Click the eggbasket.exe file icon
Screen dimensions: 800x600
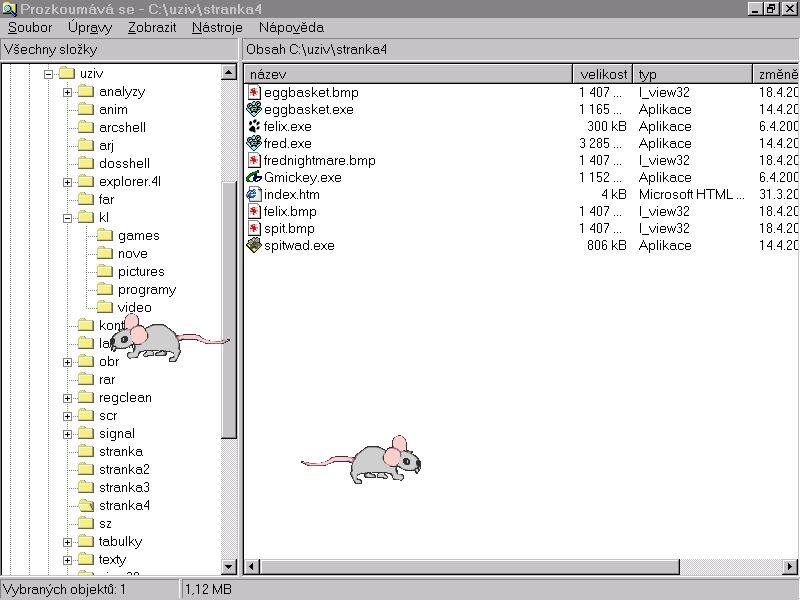click(254, 109)
